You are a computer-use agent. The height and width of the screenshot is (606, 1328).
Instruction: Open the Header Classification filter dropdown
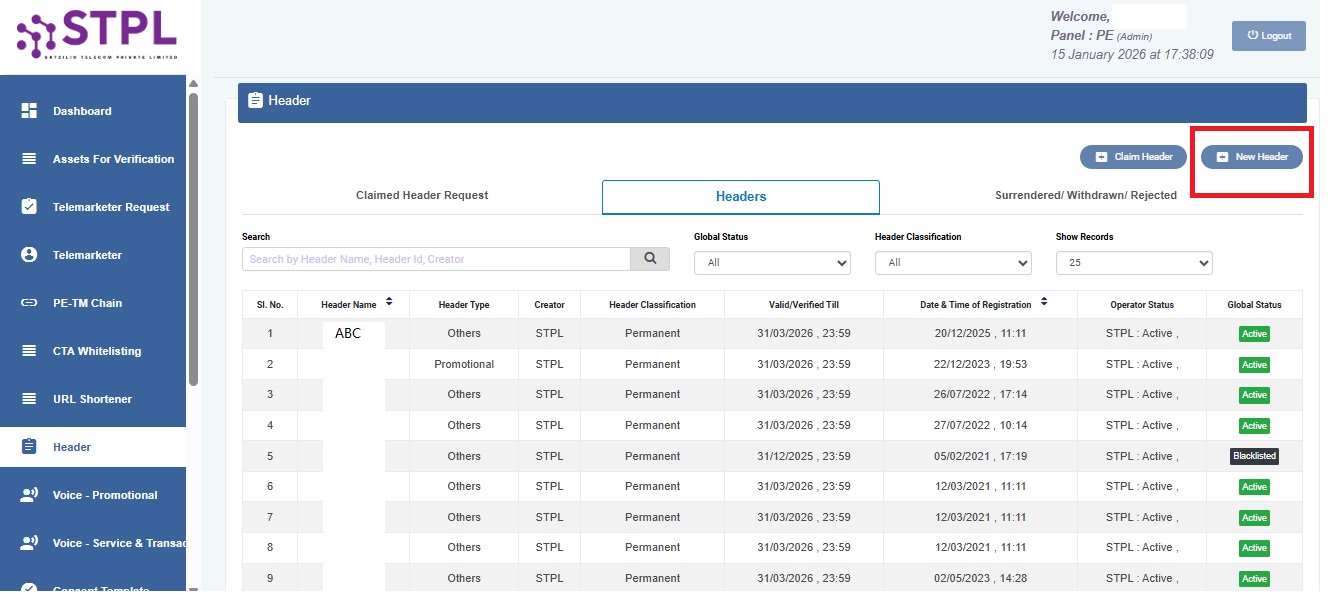[952, 262]
